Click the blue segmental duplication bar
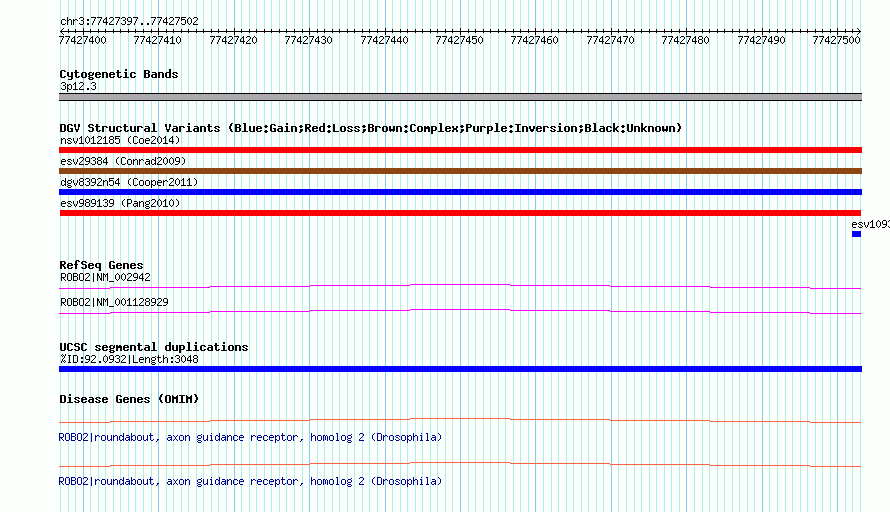890x512 pixels. click(460, 369)
